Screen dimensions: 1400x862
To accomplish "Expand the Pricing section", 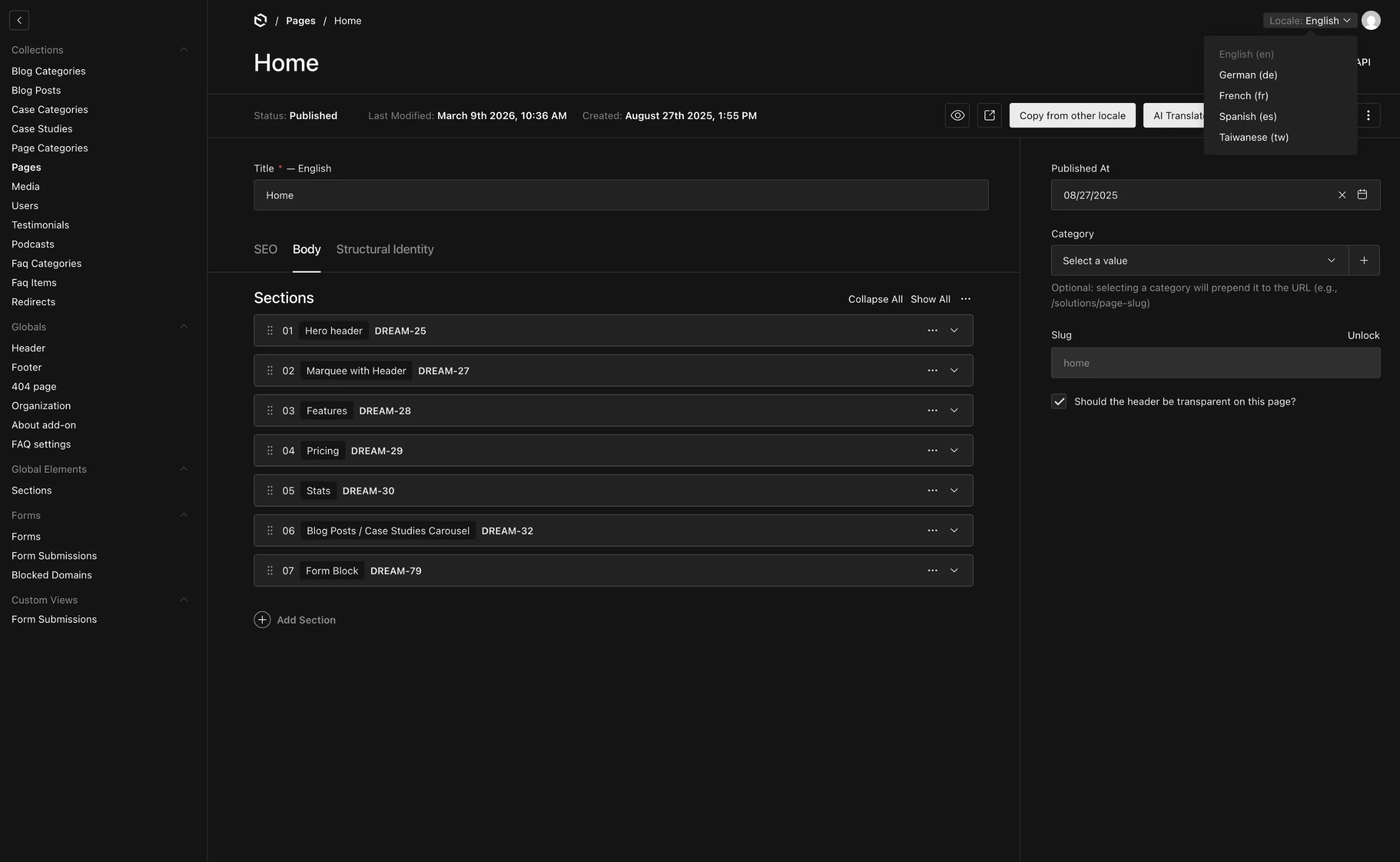I will 954,450.
